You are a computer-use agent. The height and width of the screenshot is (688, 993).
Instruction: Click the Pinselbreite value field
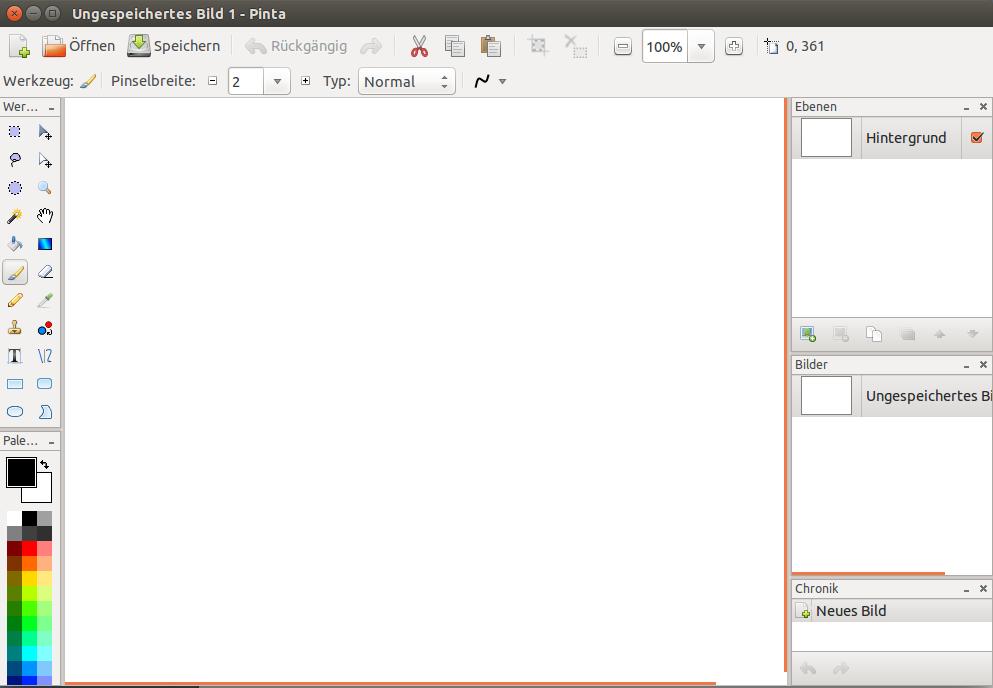[246, 81]
